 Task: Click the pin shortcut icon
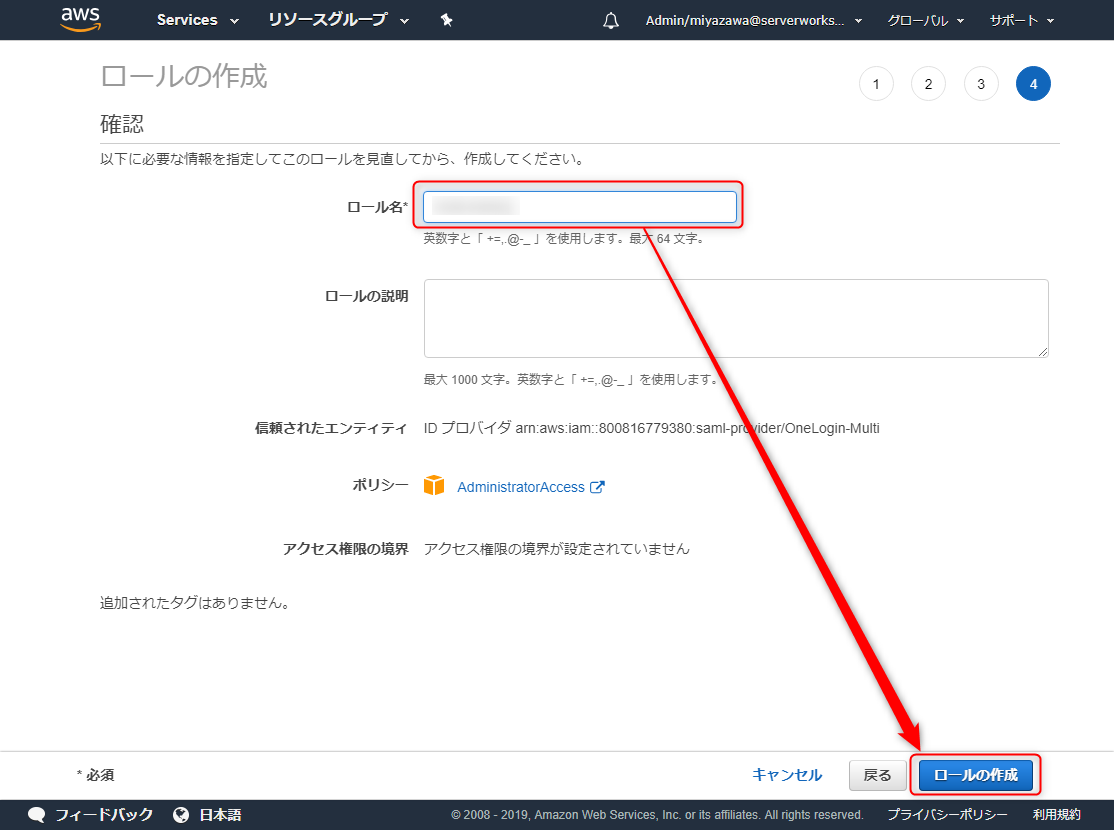coord(446,20)
